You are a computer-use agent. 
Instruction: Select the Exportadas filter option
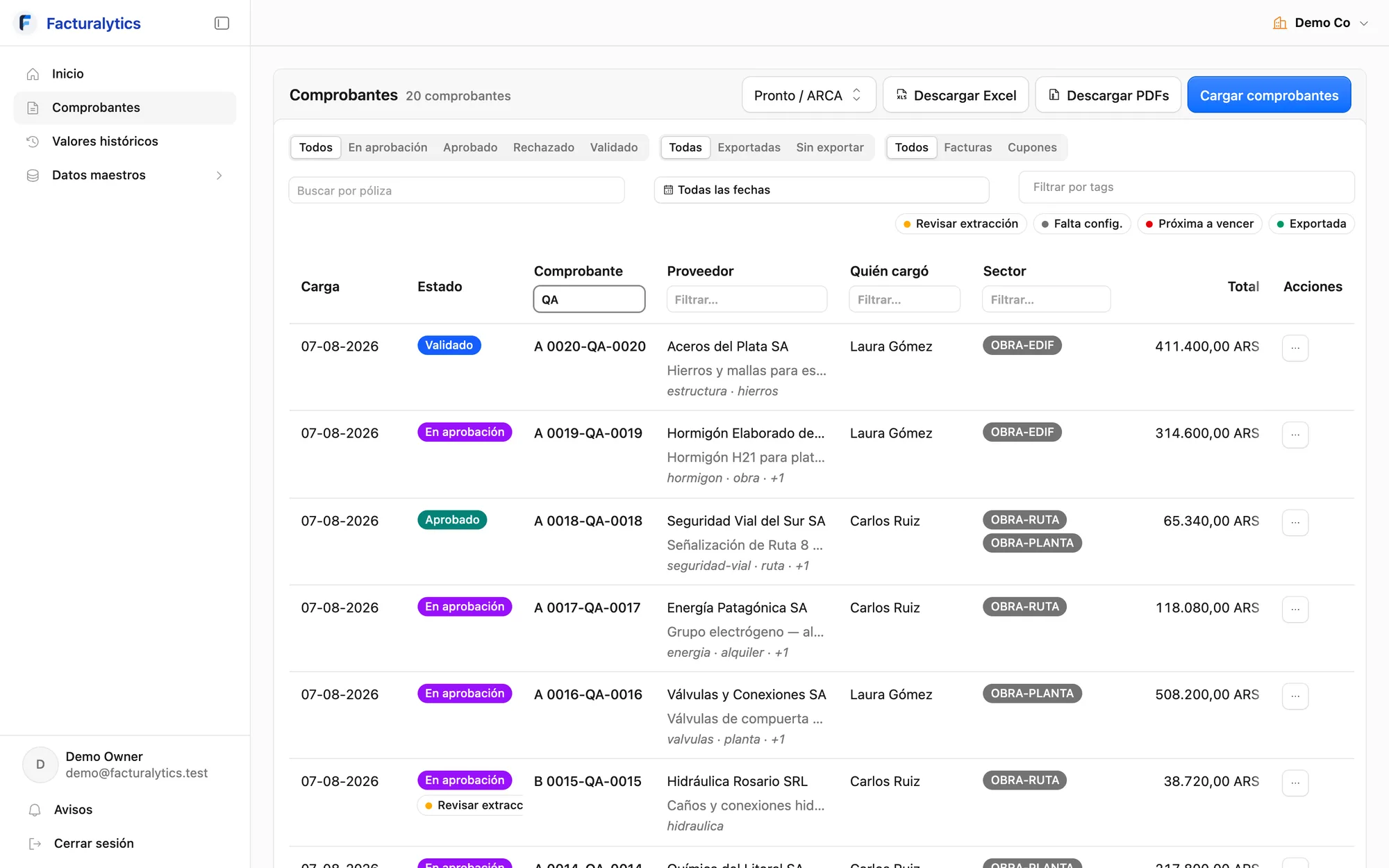[749, 147]
